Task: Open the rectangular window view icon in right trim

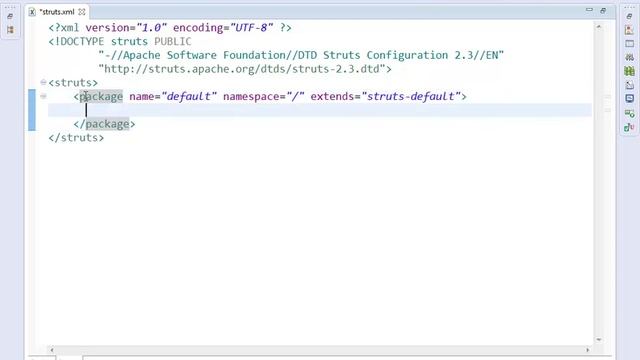Action: 629,44
